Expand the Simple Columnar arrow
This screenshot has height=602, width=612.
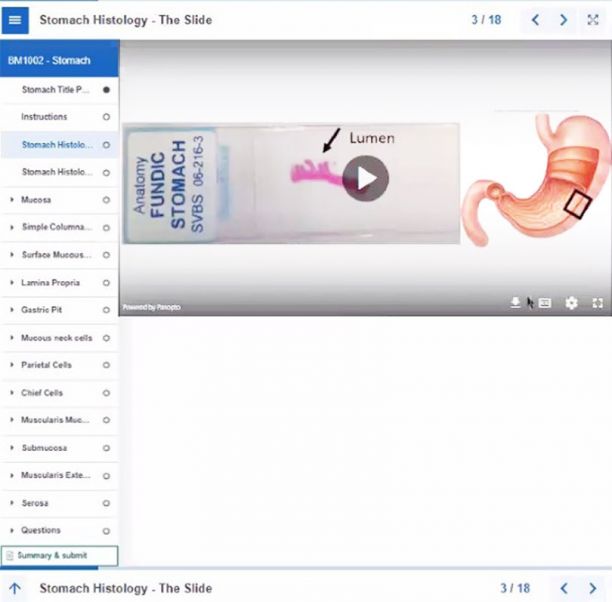(12, 227)
